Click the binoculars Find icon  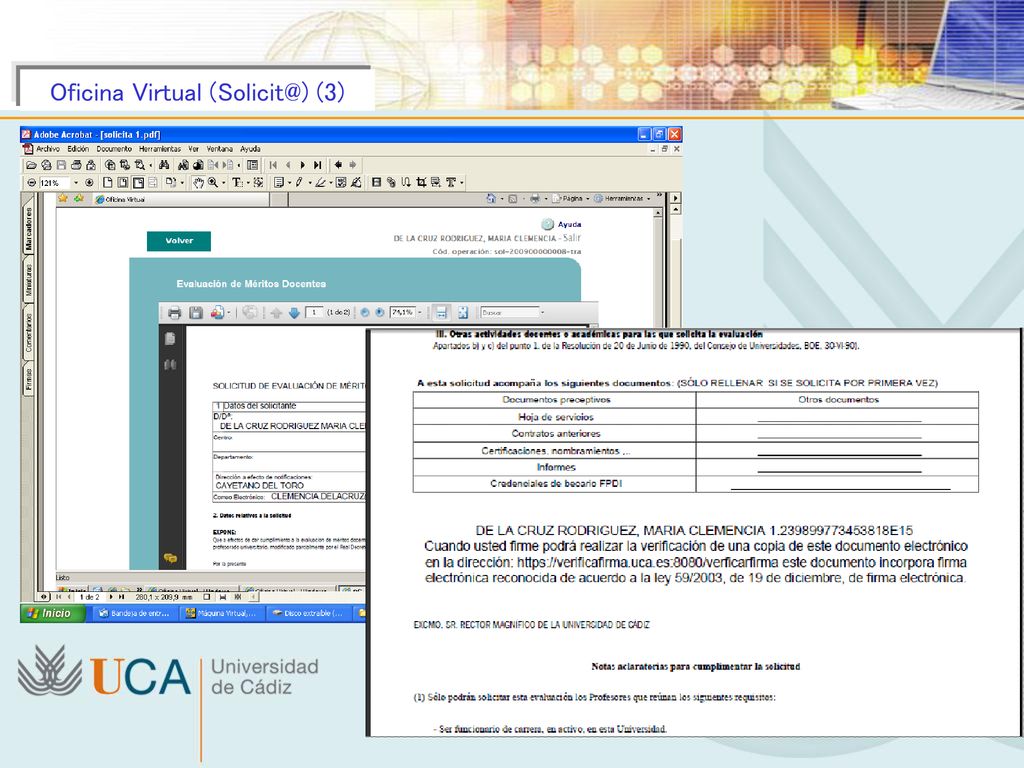pos(163,165)
